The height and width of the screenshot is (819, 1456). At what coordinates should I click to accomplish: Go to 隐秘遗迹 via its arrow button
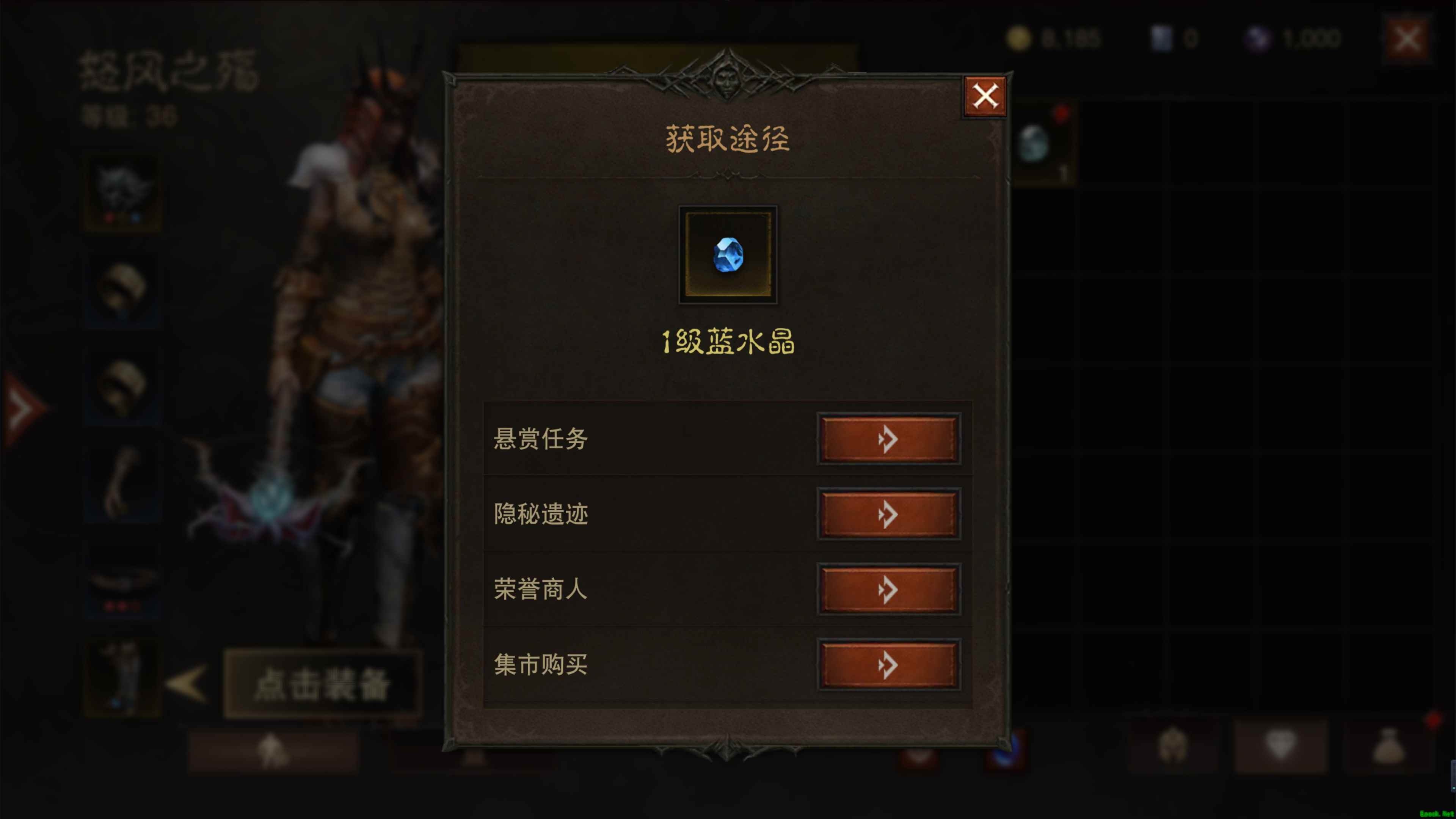(888, 515)
